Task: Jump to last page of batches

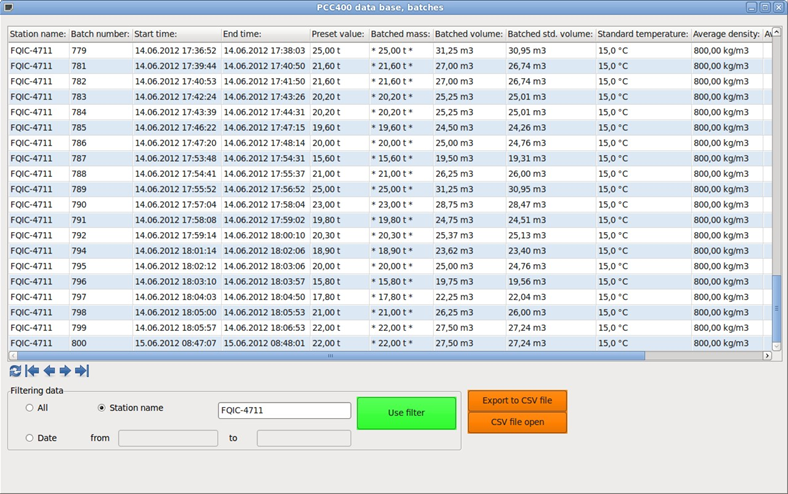Action: pos(82,371)
